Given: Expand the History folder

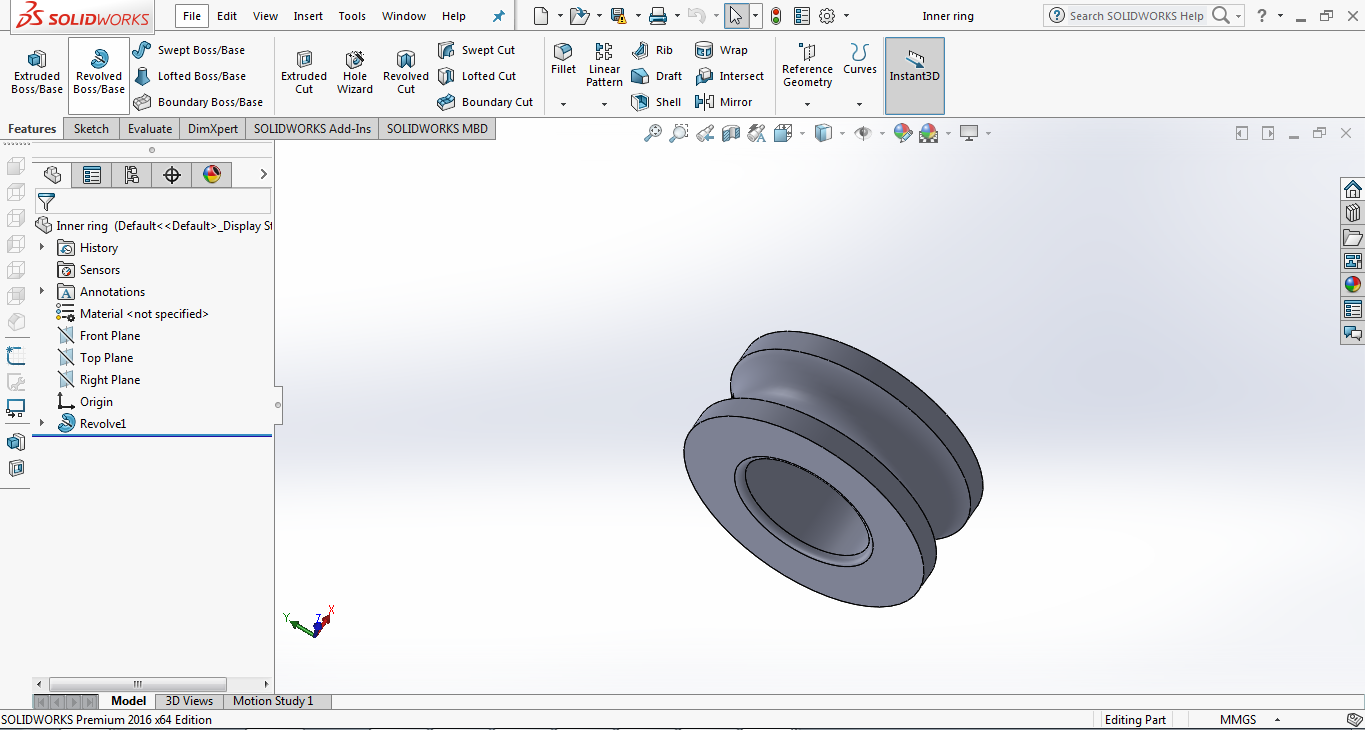Looking at the screenshot, I should point(42,248).
